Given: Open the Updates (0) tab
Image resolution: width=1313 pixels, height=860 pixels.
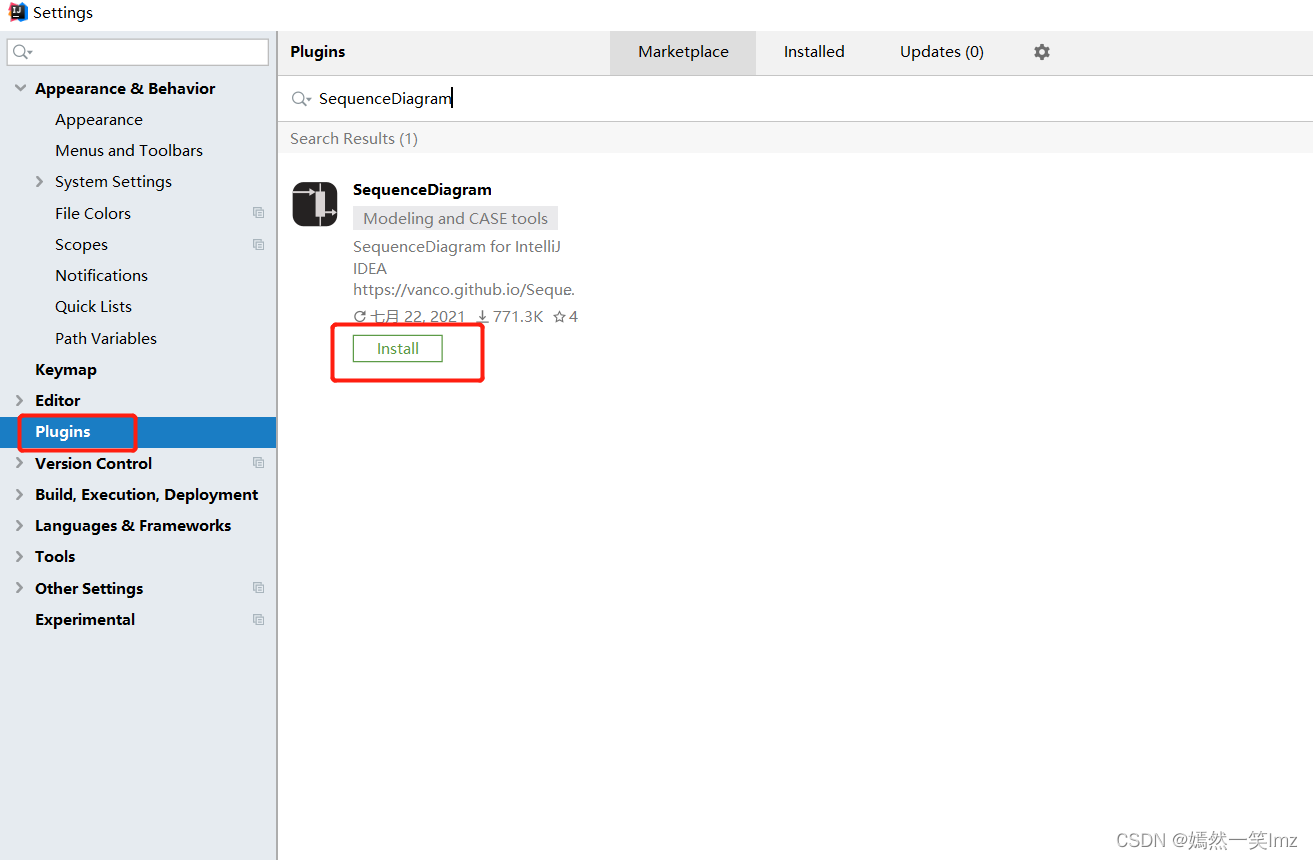Looking at the screenshot, I should pyautogui.click(x=942, y=52).
